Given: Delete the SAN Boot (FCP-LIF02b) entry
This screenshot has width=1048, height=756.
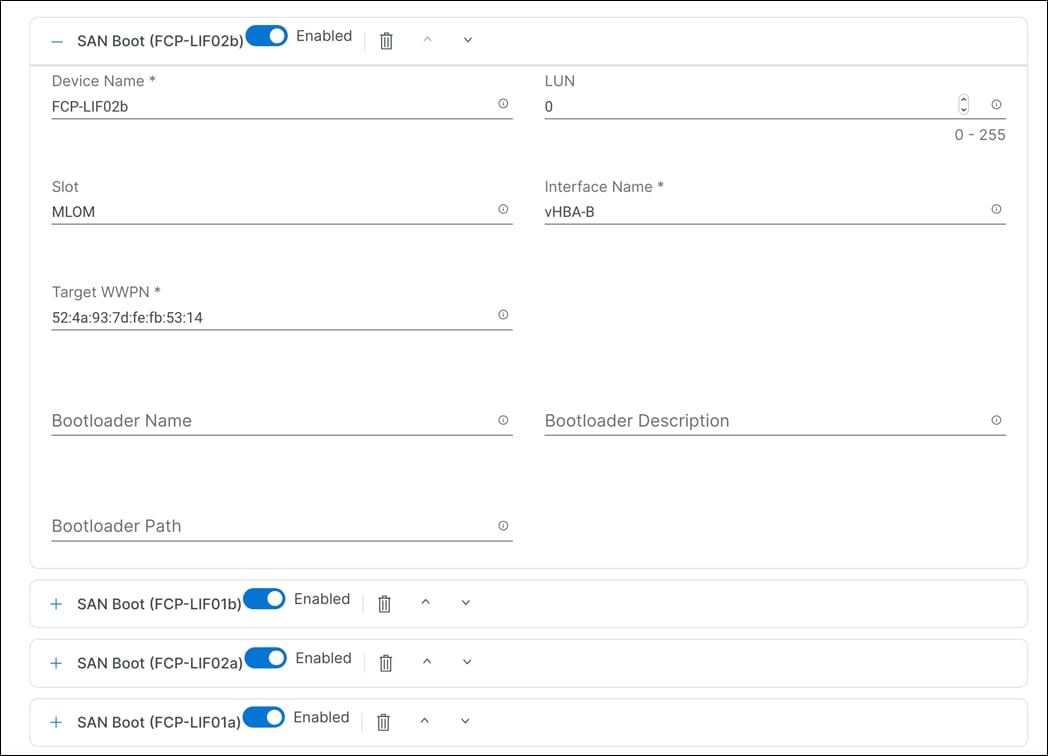Looking at the screenshot, I should (386, 40).
